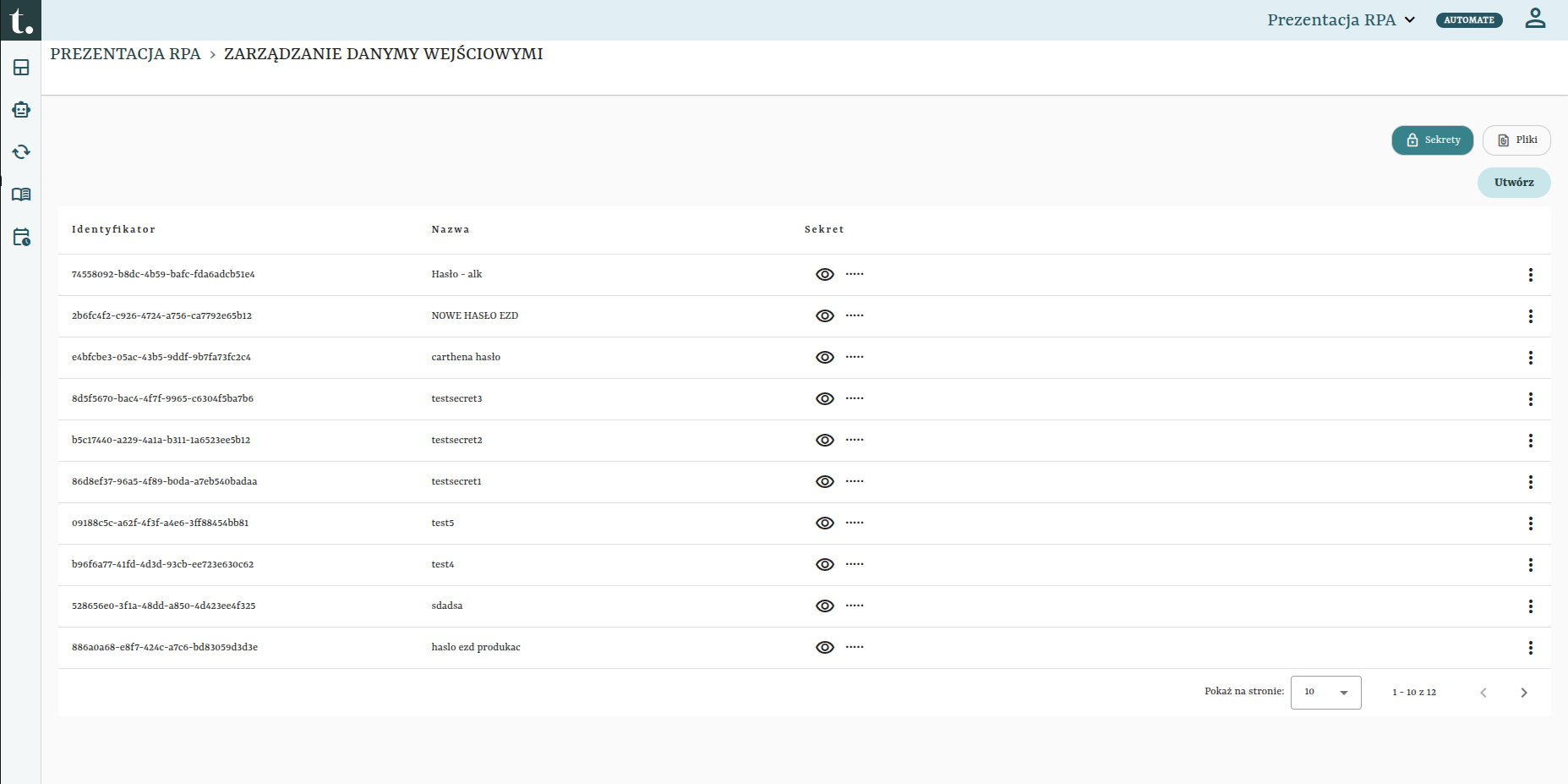Reveal the secret for NOWE HASŁO EZD
This screenshot has width=1568, height=784.
pyautogui.click(x=825, y=316)
